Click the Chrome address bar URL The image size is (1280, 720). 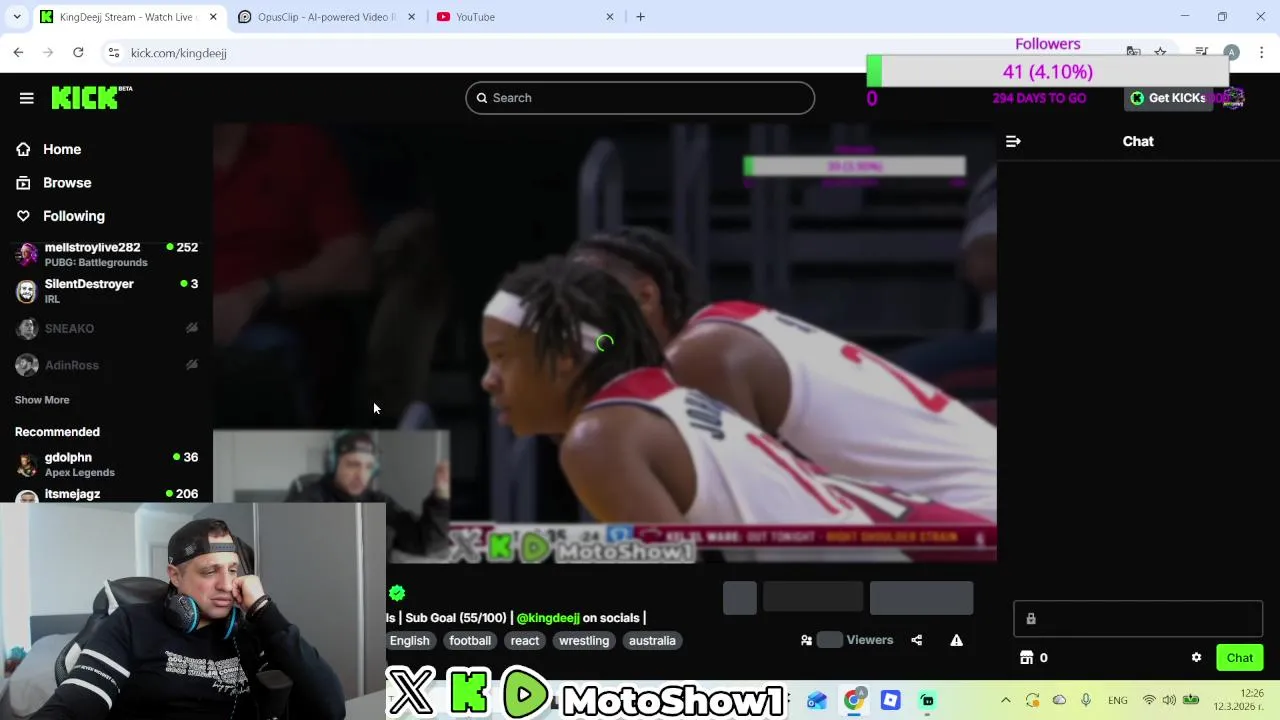pyautogui.click(x=179, y=53)
